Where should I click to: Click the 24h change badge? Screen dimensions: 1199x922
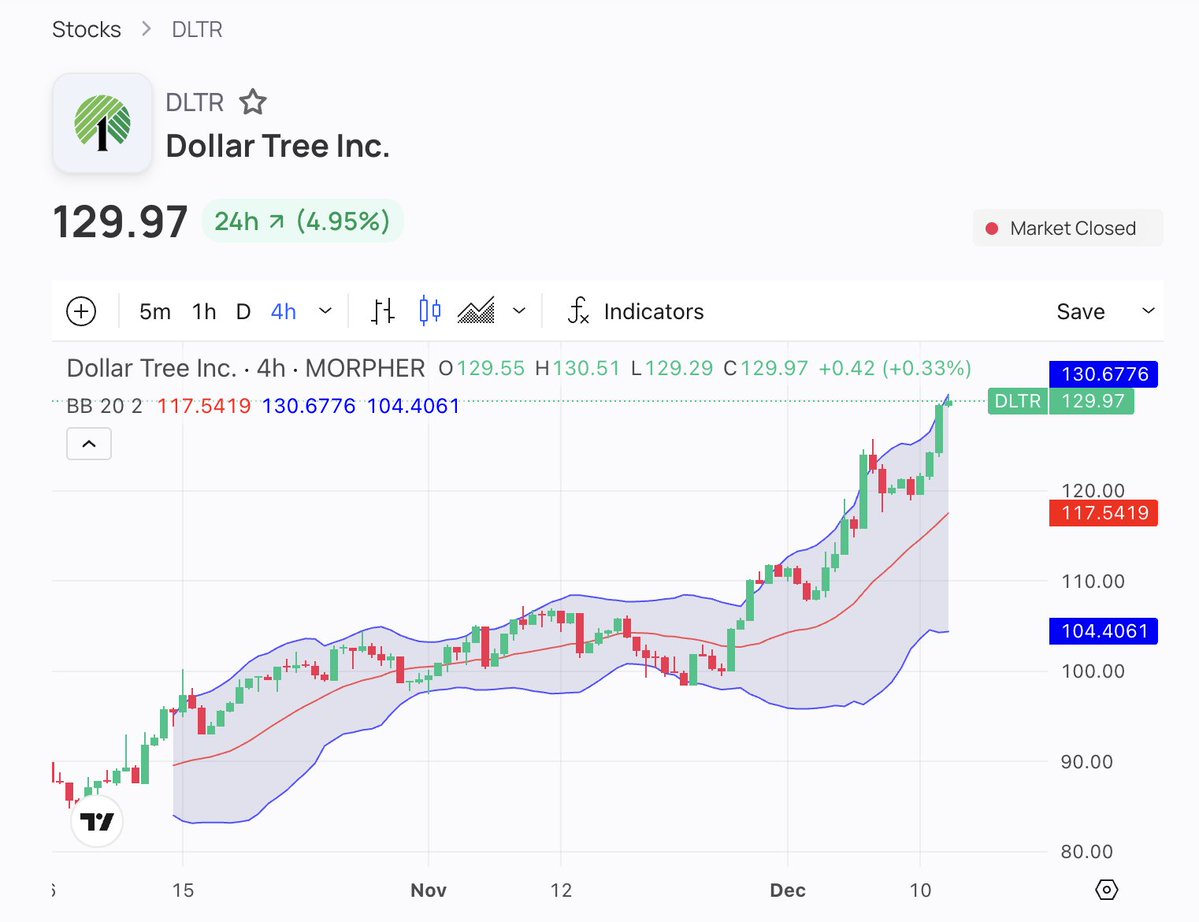[302, 221]
